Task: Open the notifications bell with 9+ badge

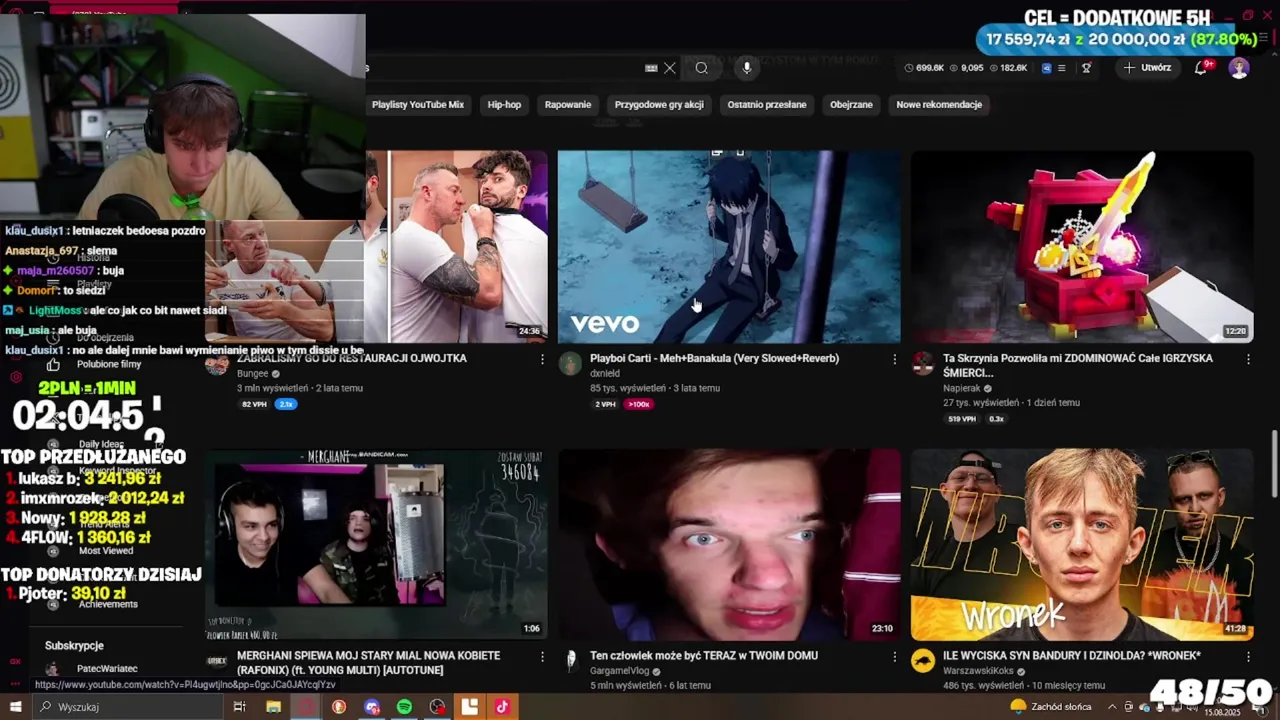Action: (x=1201, y=68)
